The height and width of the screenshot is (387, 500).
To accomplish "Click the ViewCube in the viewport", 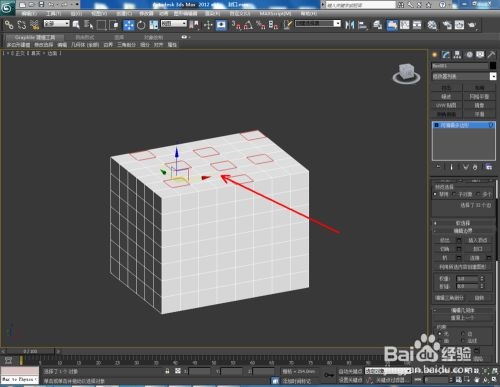I will (406, 73).
